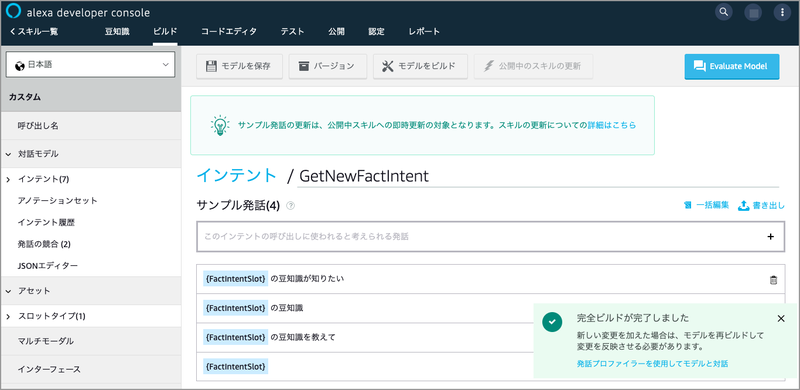The image size is (800, 390).
Task: Click the インテント breadcrumb link
Action: tap(236, 176)
